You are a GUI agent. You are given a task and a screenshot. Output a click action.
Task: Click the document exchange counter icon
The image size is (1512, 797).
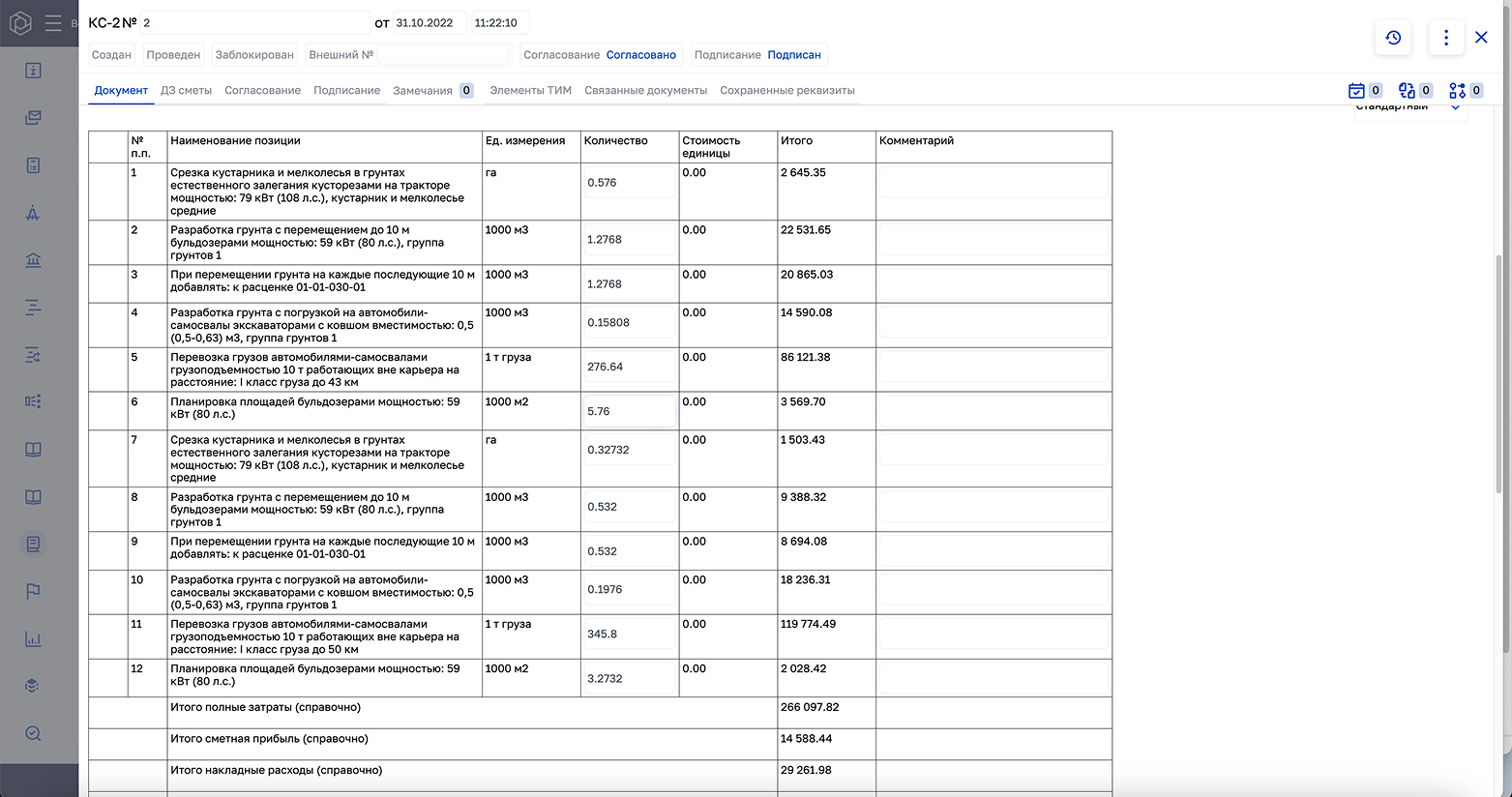[x=1407, y=91]
